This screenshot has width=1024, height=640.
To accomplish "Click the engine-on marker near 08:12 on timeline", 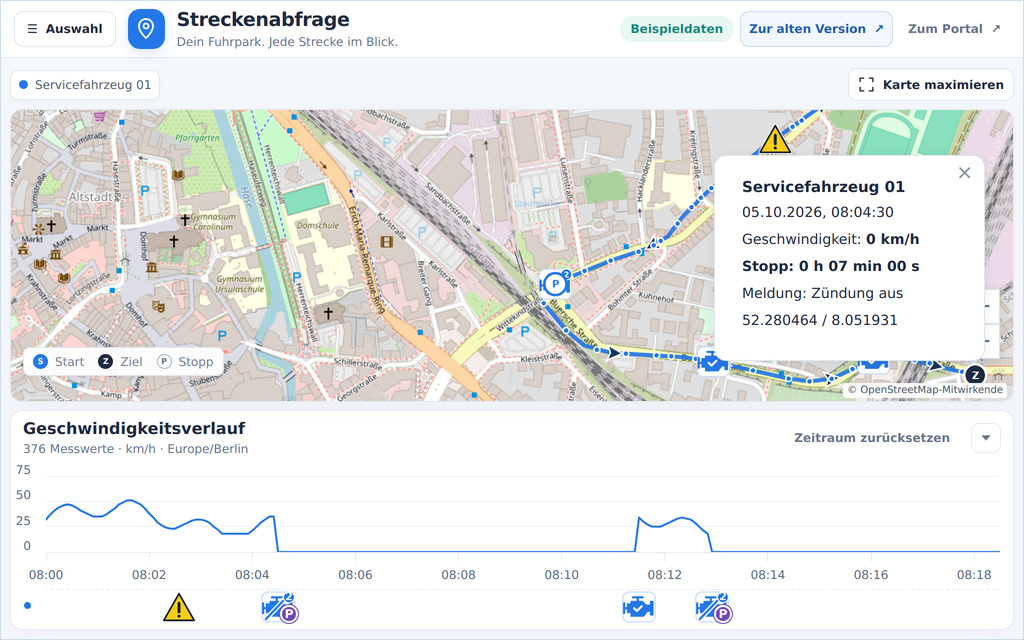I will click(x=639, y=607).
